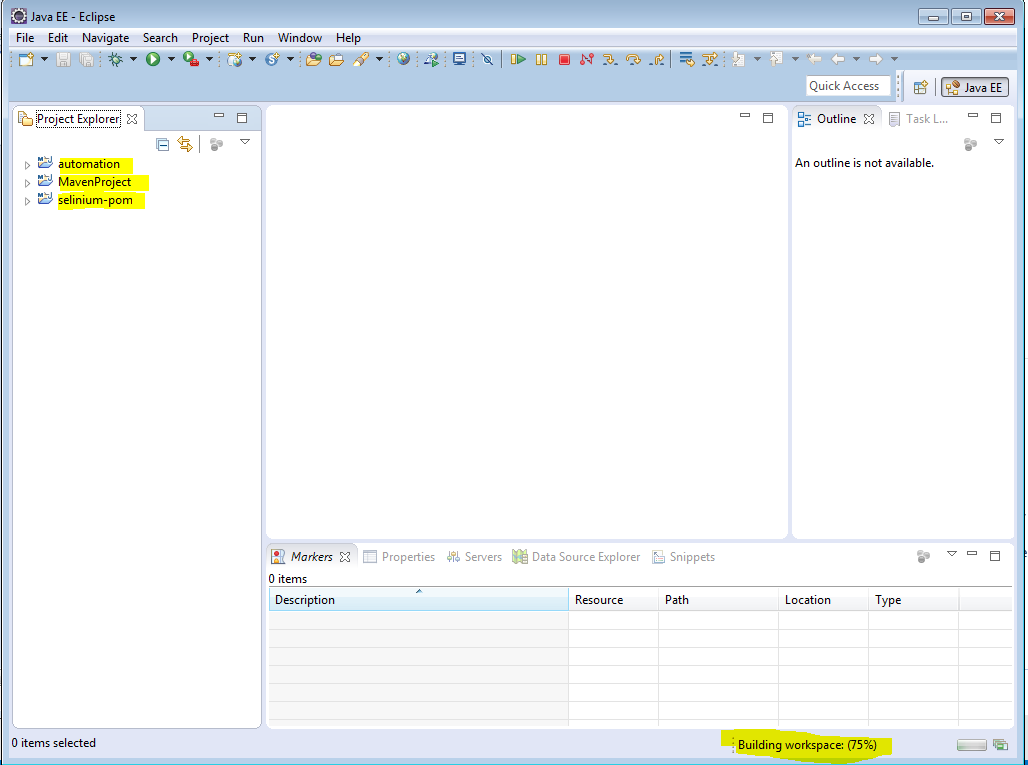The image size is (1028, 765).
Task: Open Project Explorer view menu triangle
Action: coord(245,142)
